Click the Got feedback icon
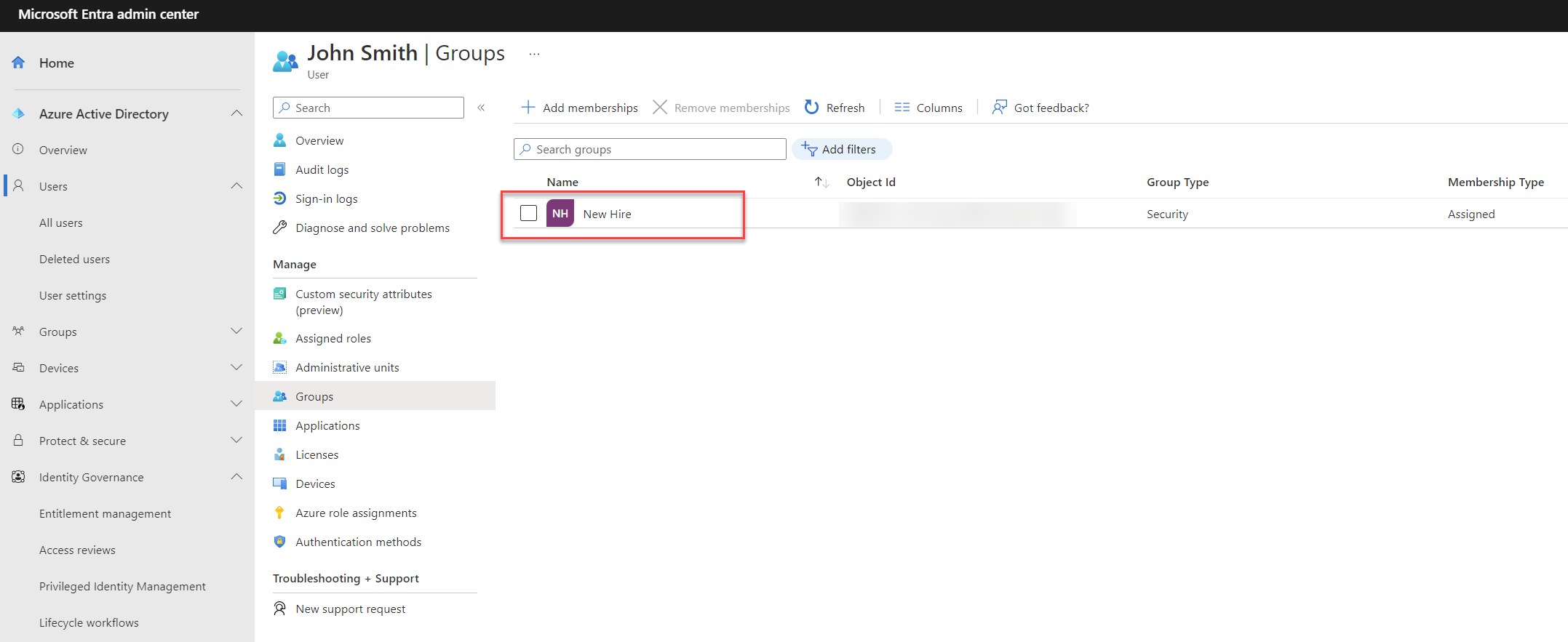This screenshot has width=1568, height=642. (1000, 108)
